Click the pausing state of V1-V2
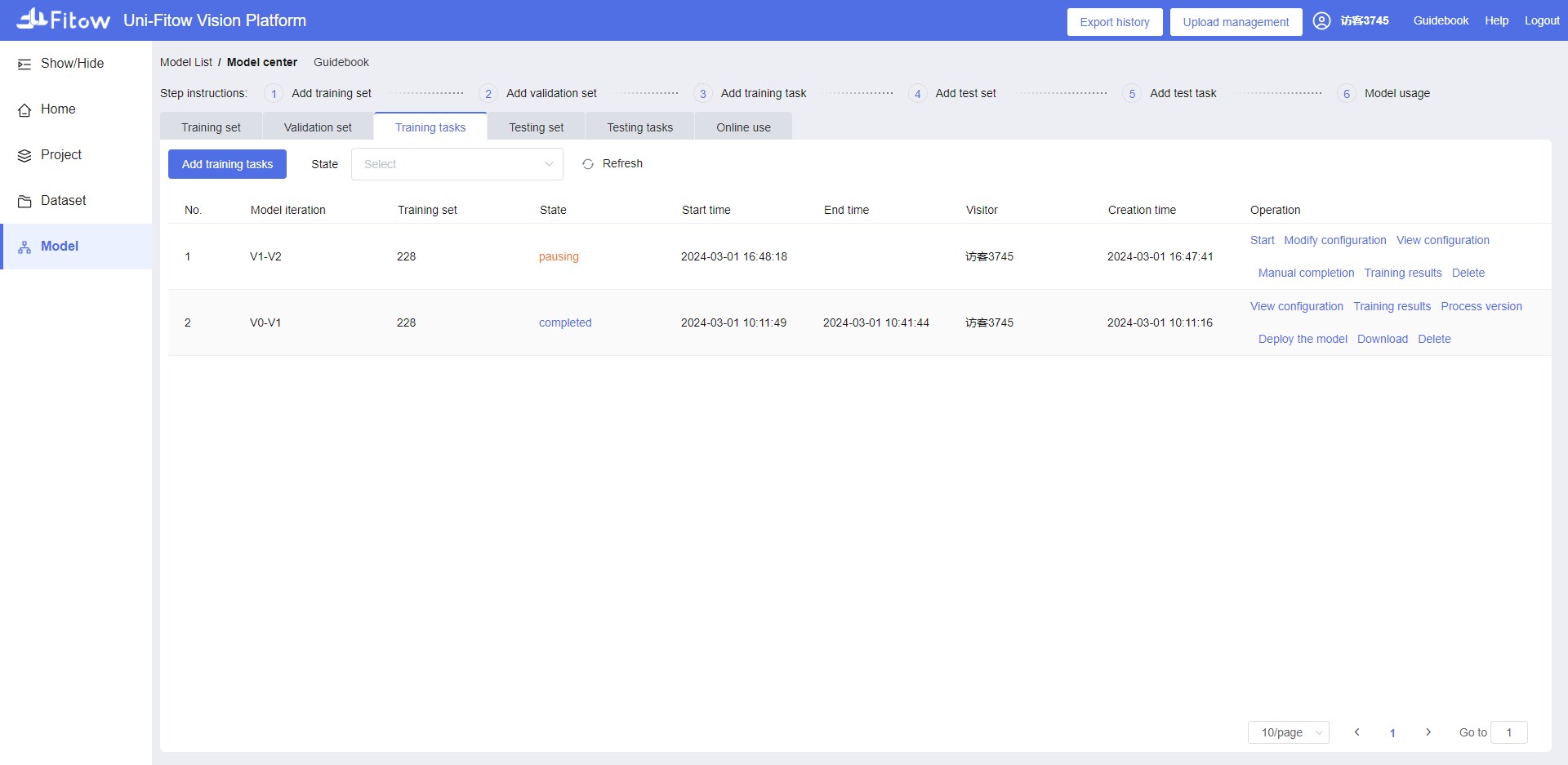Viewport: 1568px width, 765px height. [559, 256]
